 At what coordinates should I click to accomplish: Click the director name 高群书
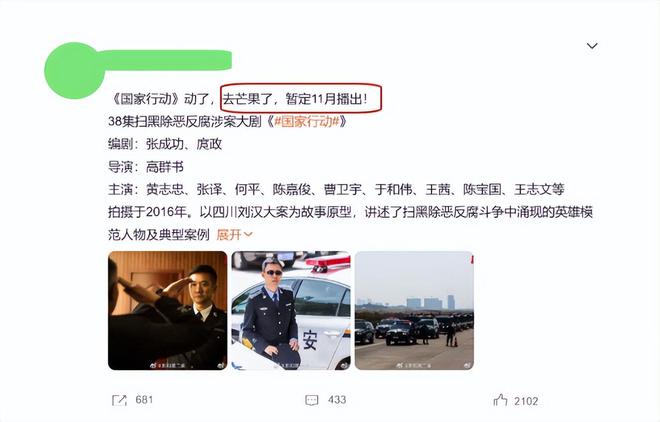coord(165,167)
